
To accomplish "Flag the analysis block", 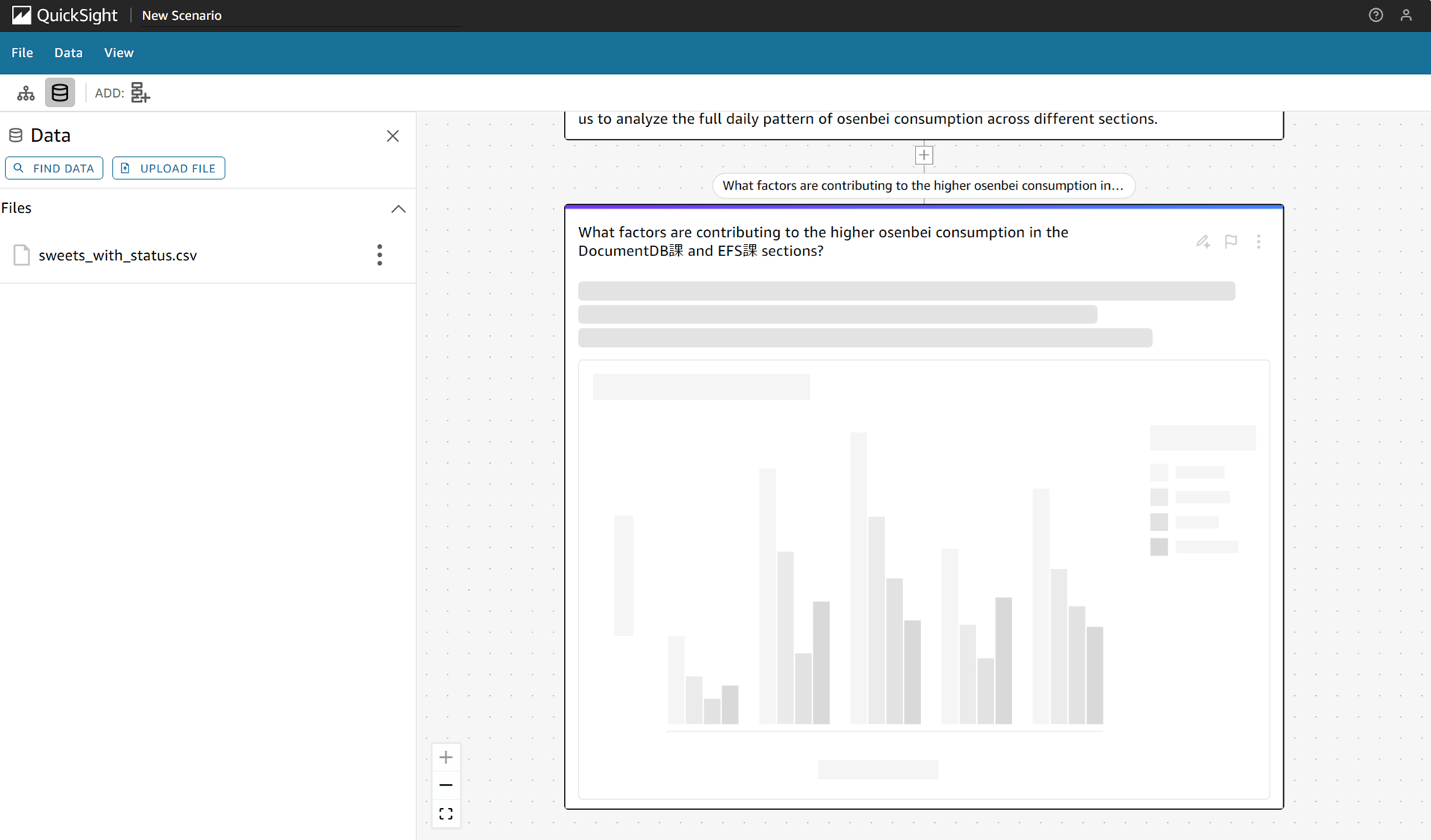I will [1231, 241].
